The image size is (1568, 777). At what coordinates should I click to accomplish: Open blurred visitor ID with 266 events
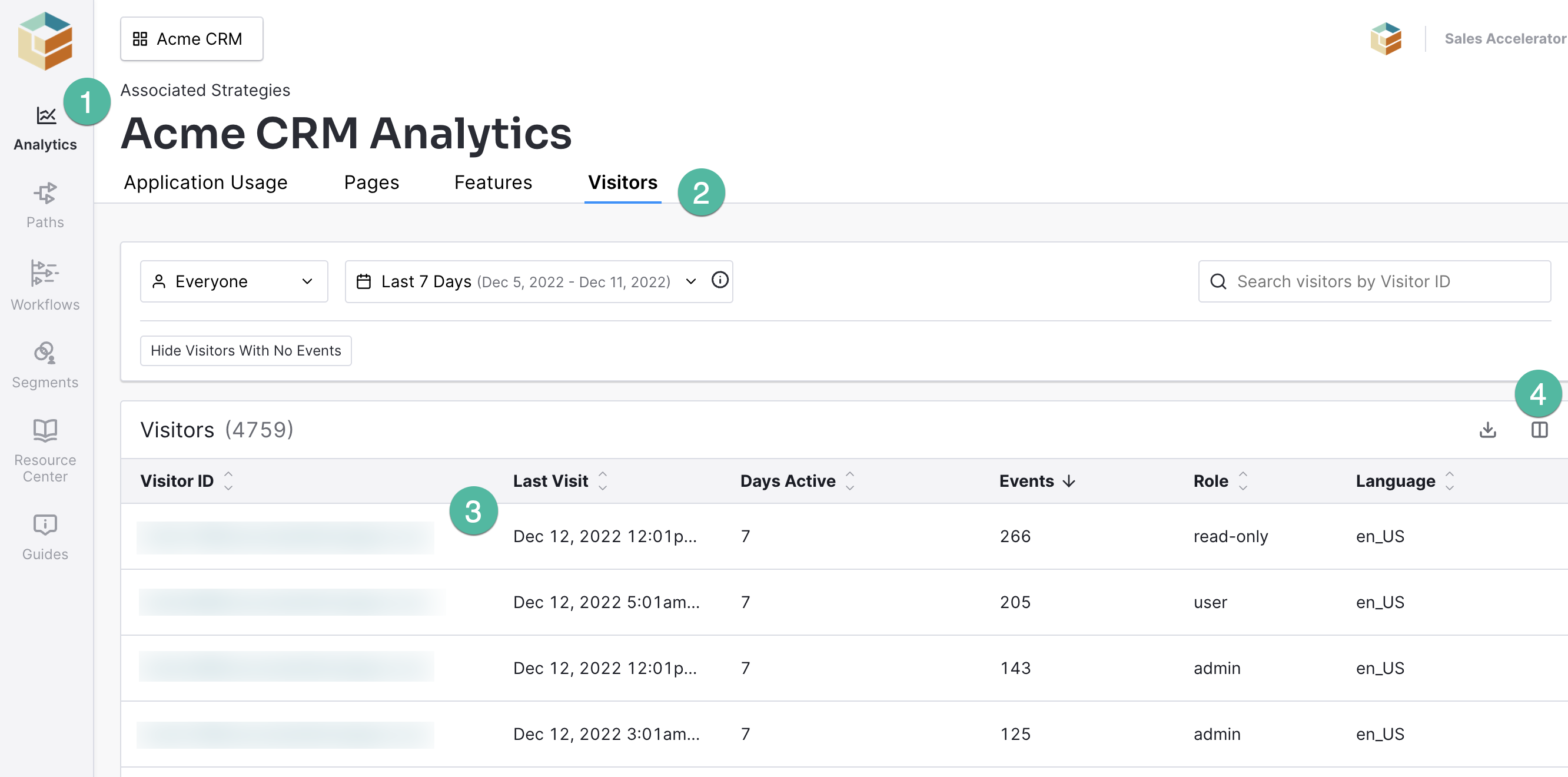285,537
